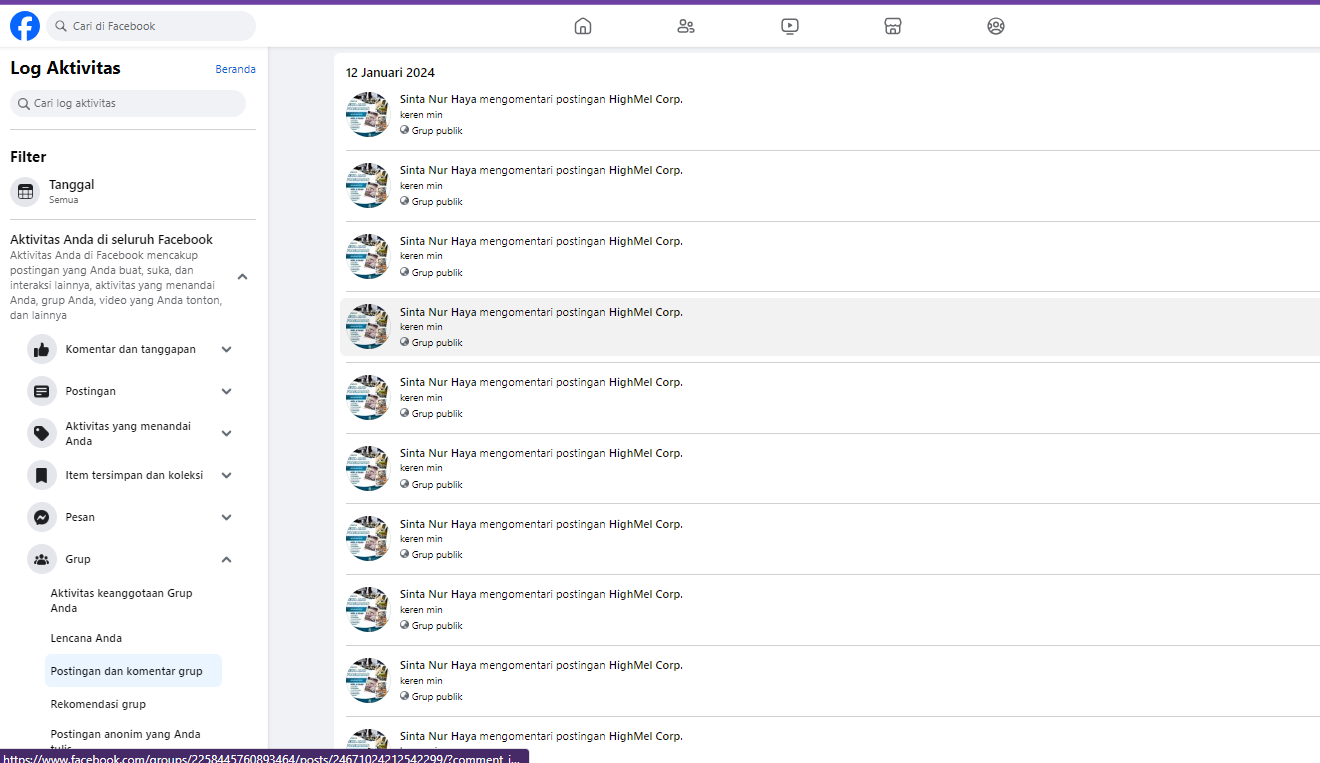Click the bookmark icon for Item tersimpan
Viewport: 1320px width, 763px height.
(42, 475)
